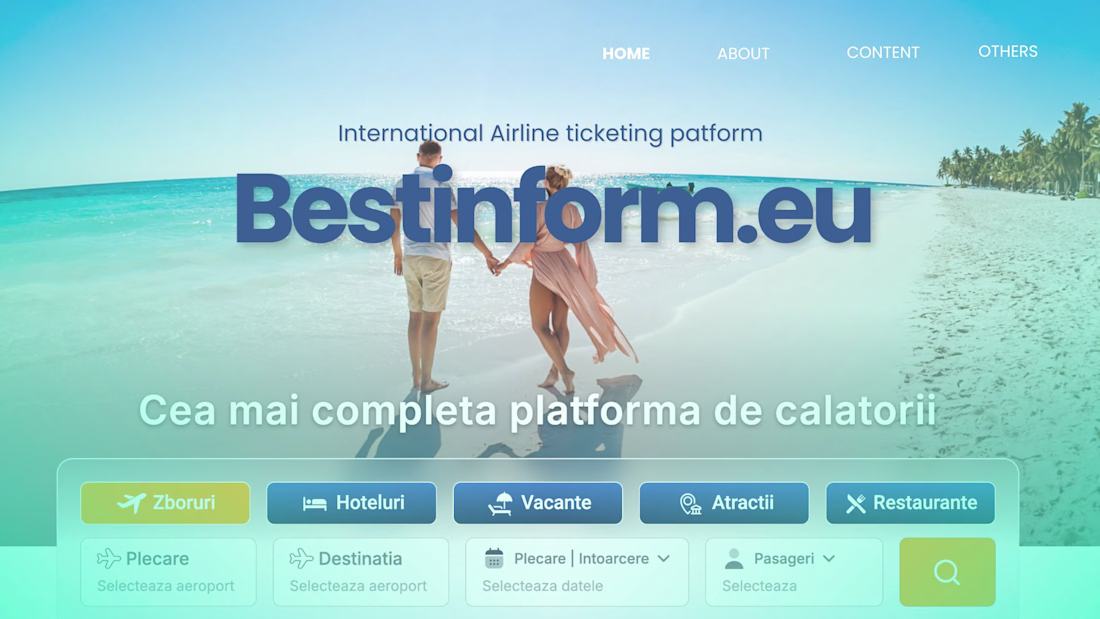Click the map pin icon on Atractii
The image size is (1100, 619).
point(690,503)
